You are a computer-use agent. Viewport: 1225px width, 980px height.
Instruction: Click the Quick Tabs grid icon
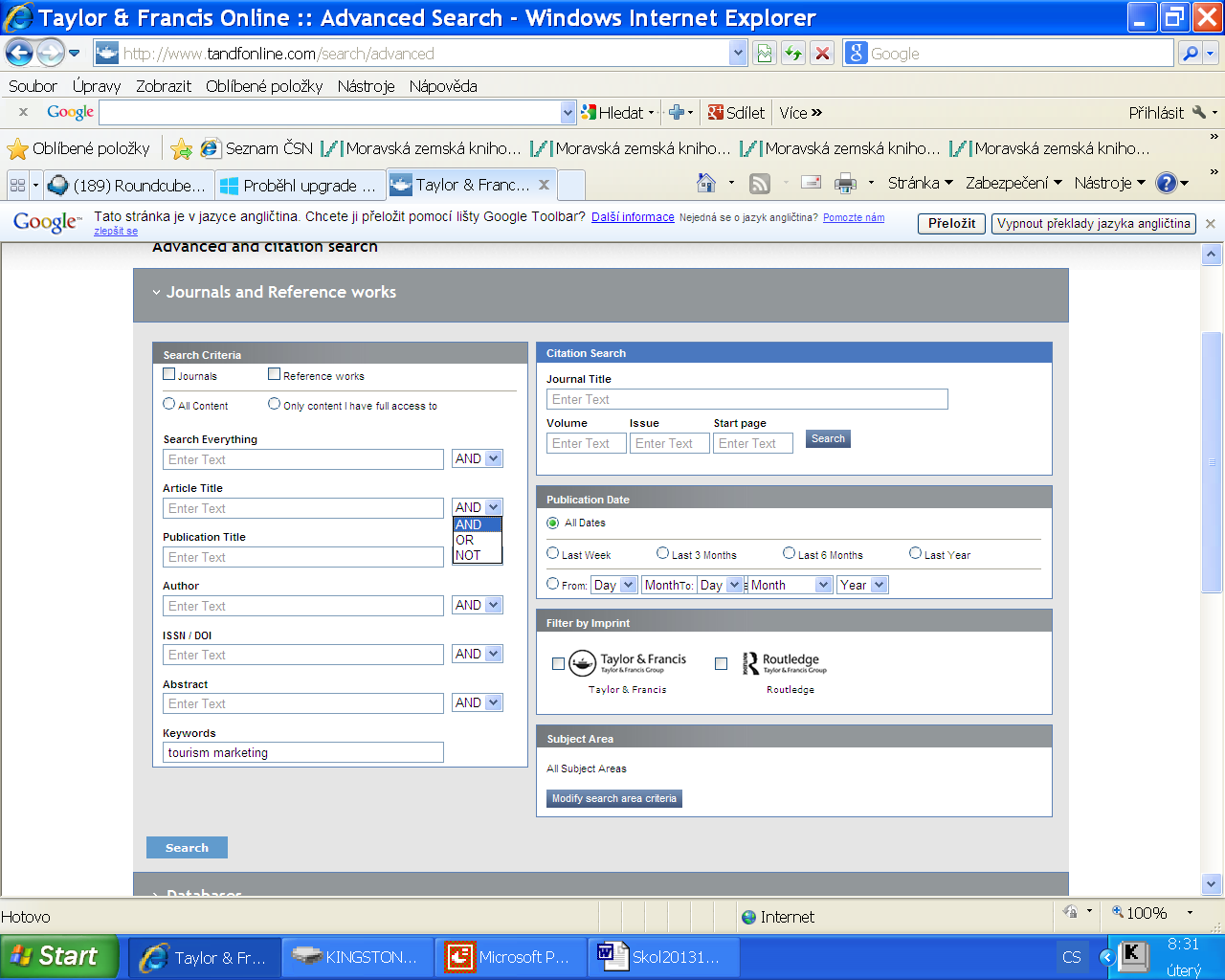coord(17,185)
